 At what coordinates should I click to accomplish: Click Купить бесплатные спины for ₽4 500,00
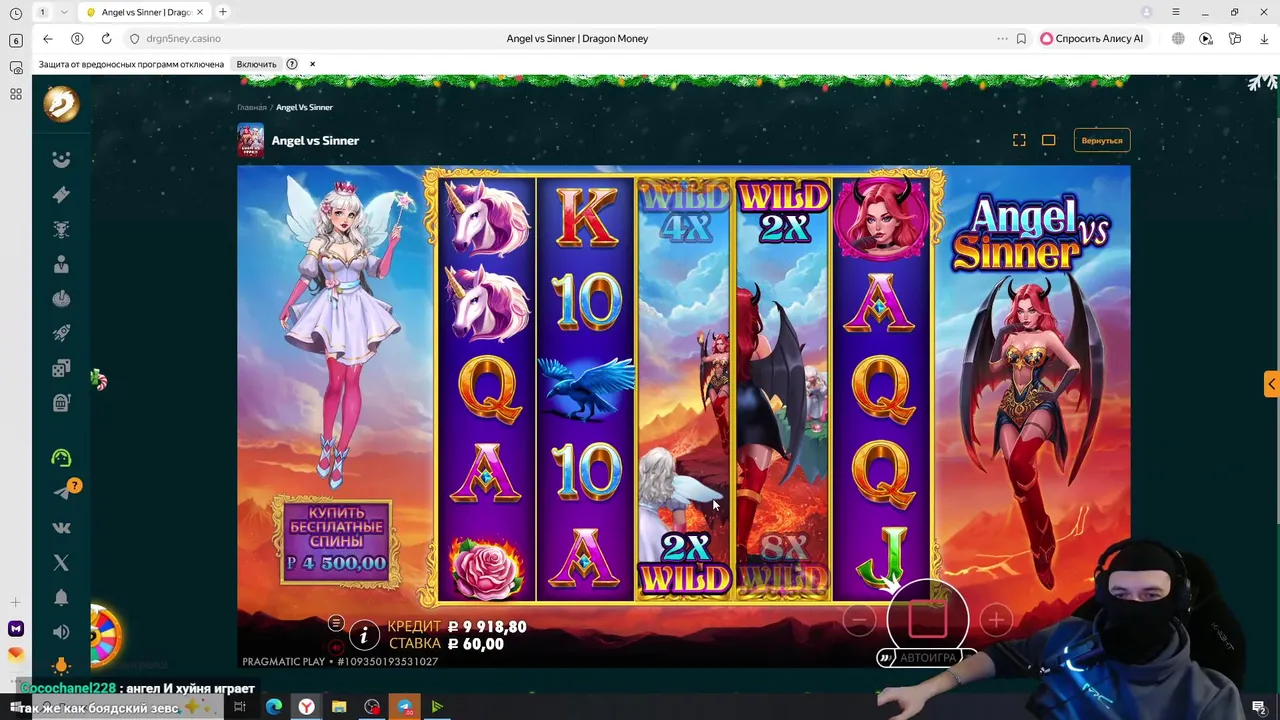coord(336,541)
